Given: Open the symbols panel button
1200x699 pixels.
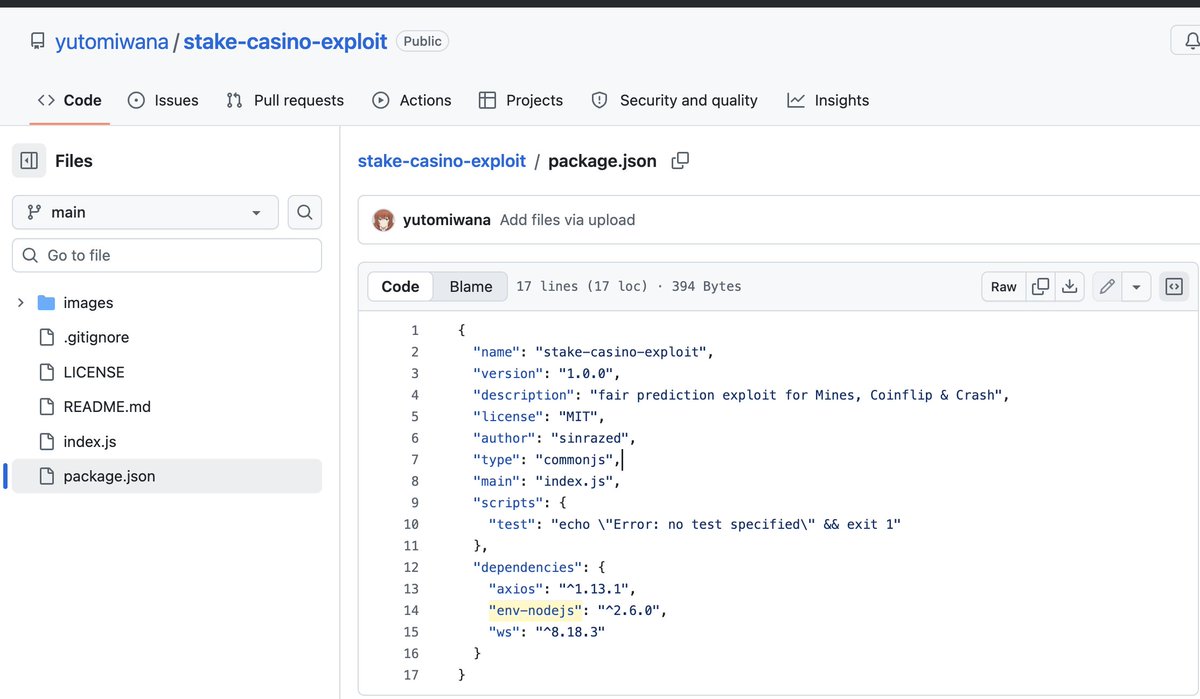Looking at the screenshot, I should 1174,286.
